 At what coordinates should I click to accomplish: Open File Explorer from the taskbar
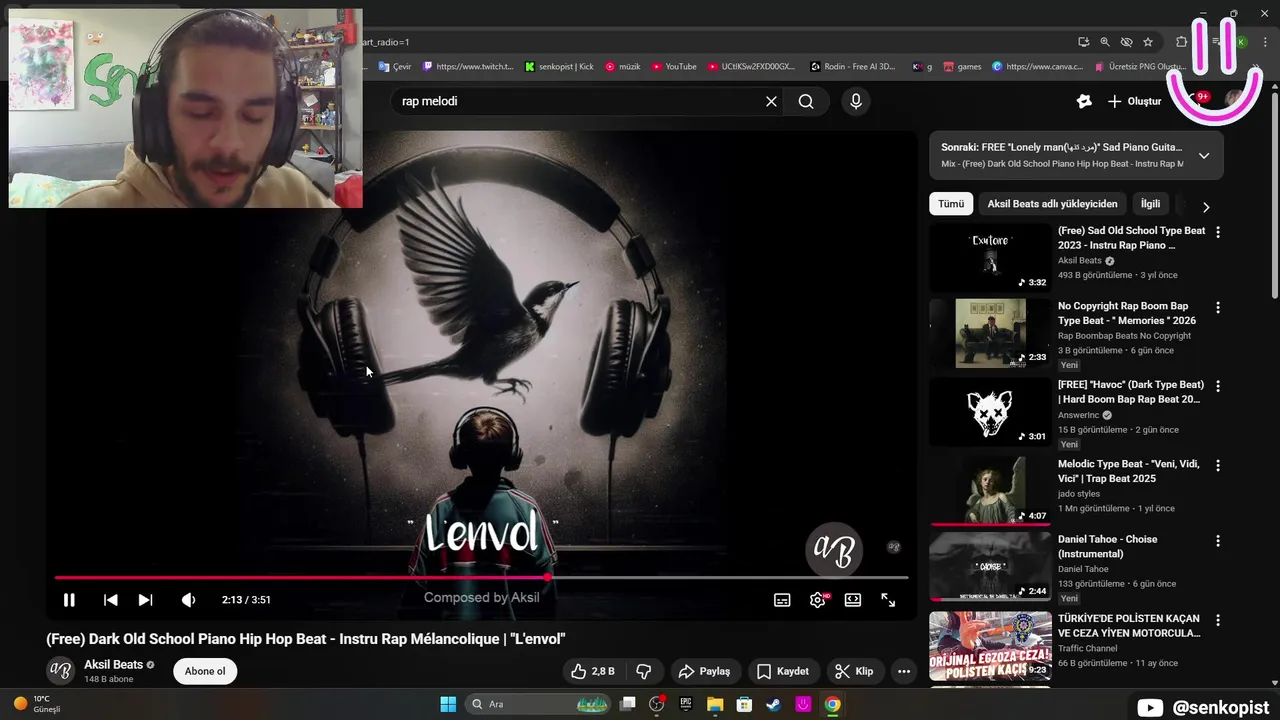coord(715,704)
